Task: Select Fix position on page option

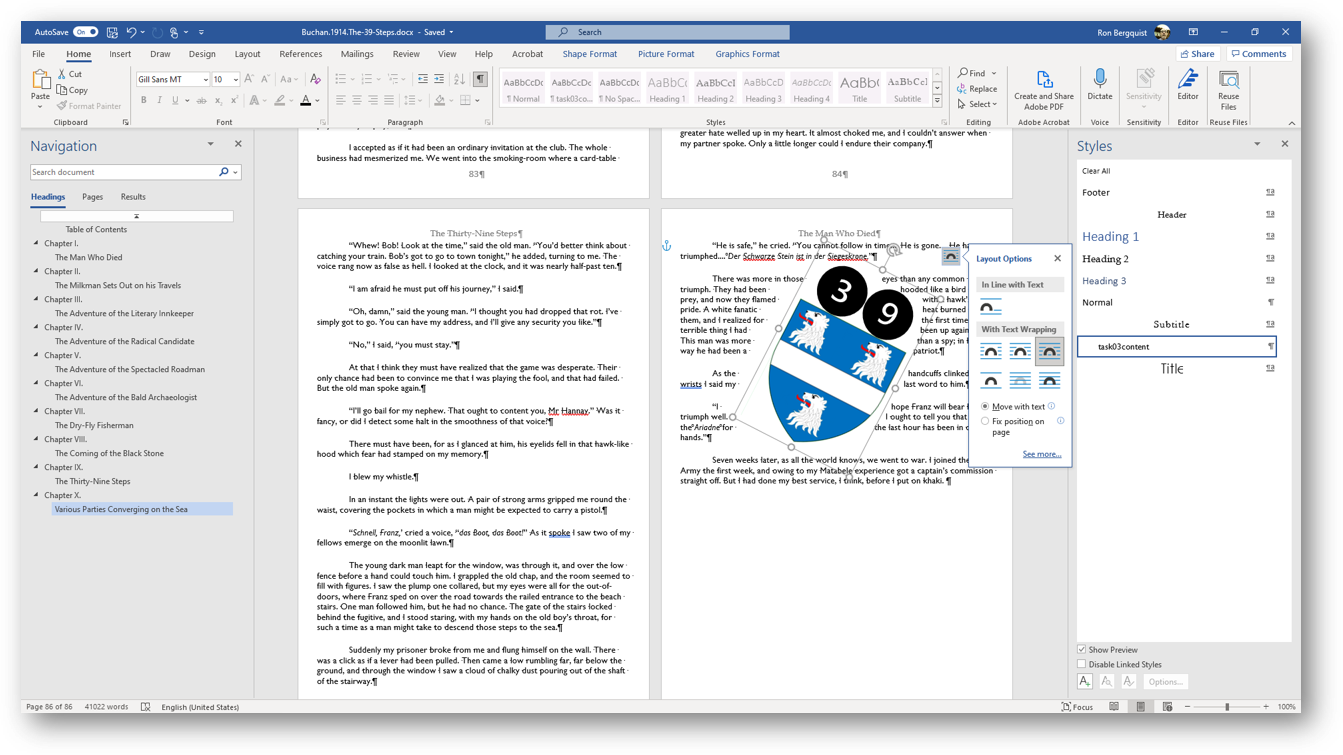Action: [x=985, y=422]
